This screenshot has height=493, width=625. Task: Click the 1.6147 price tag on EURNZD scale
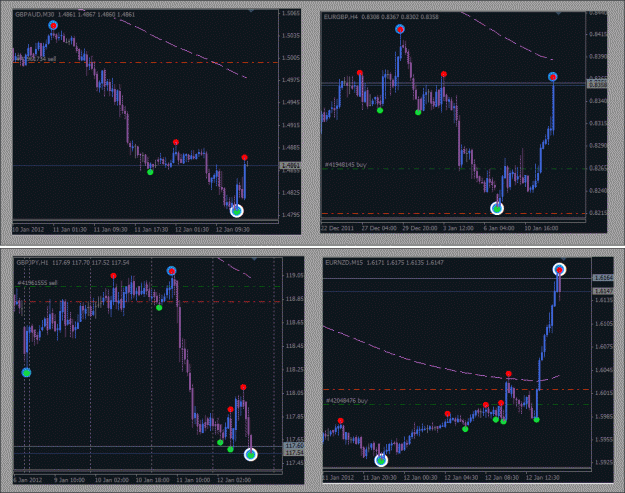coord(603,291)
